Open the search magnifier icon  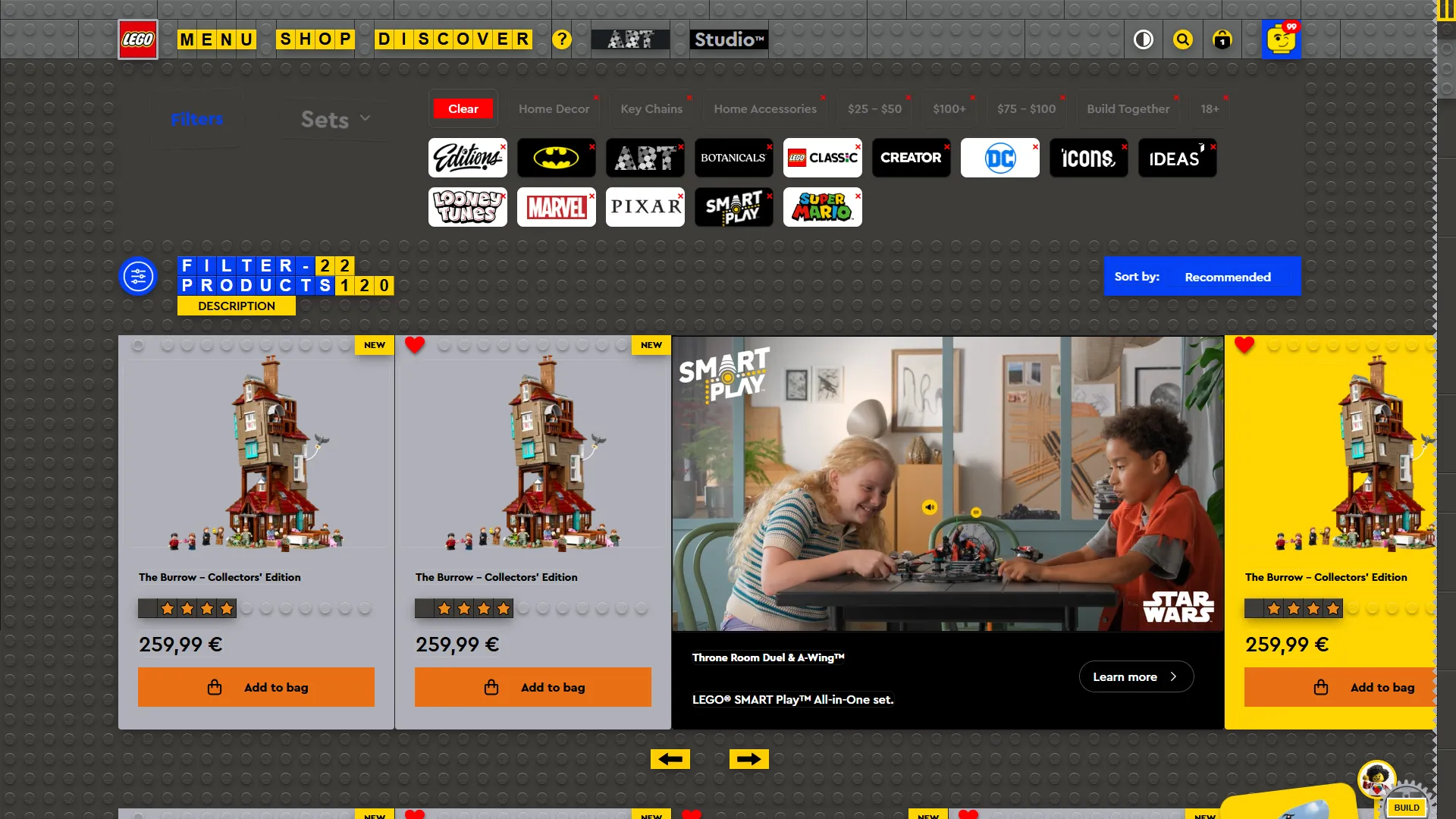pos(1183,39)
